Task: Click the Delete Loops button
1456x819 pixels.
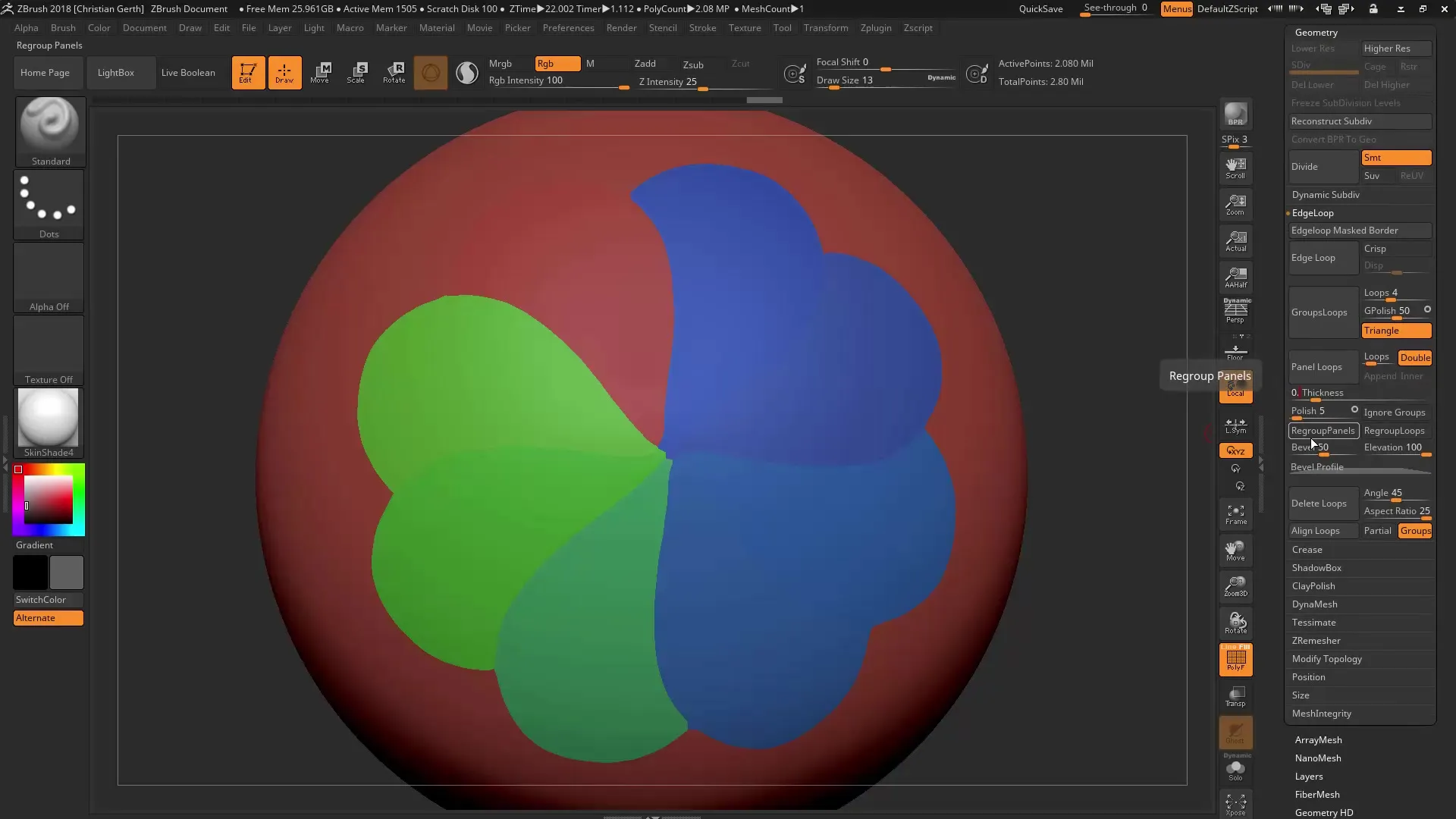Action: pyautogui.click(x=1323, y=504)
